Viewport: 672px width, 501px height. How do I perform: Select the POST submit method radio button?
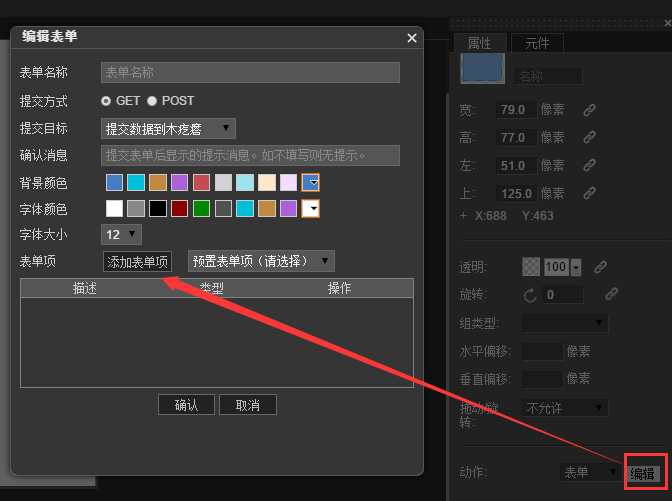pos(152,101)
